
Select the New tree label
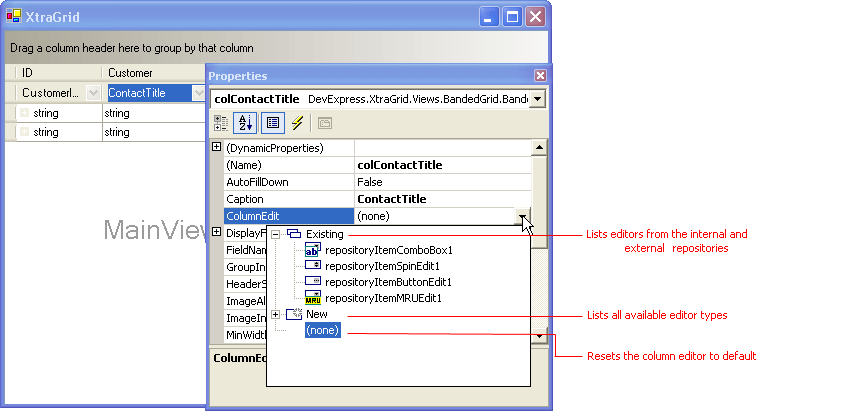pyautogui.click(x=317, y=314)
